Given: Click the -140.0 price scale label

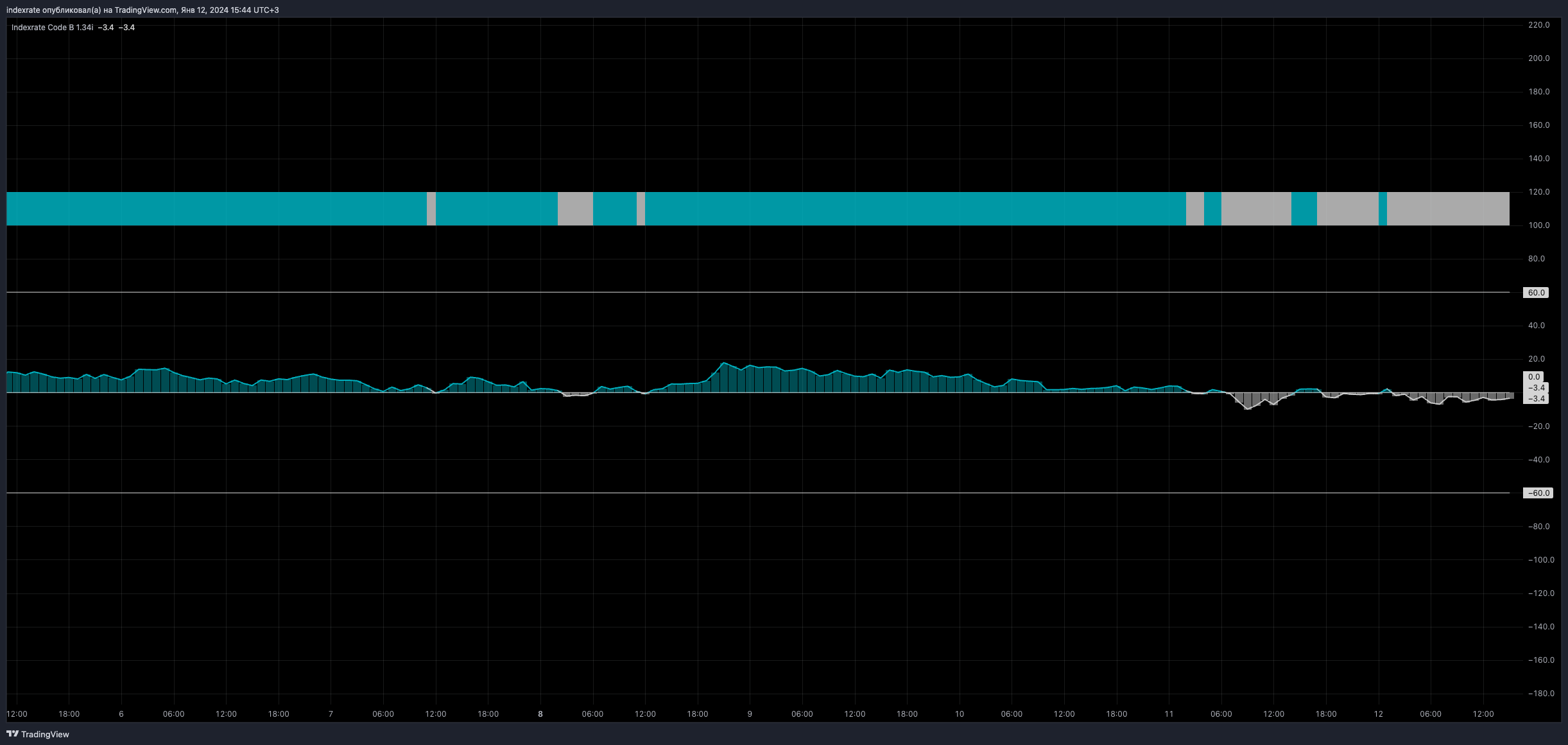Looking at the screenshot, I should pos(1540,627).
